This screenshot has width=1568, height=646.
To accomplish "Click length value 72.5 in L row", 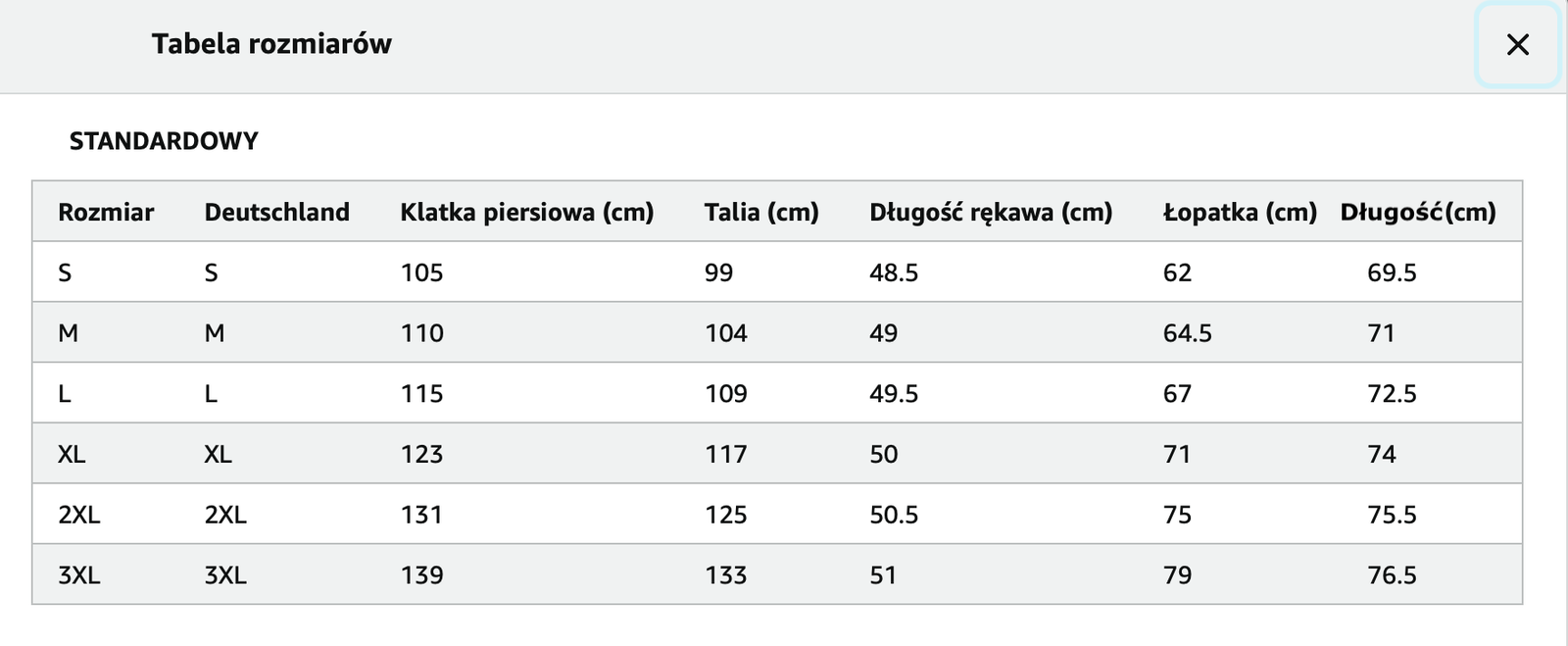I will 1392,394.
